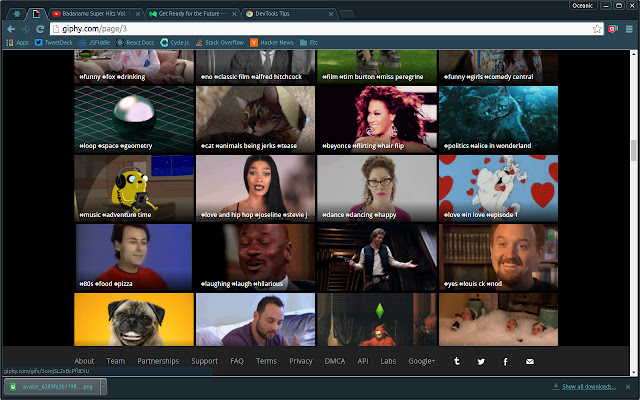
Task: Click the Tumblr icon in footer
Action: pyautogui.click(x=457, y=361)
